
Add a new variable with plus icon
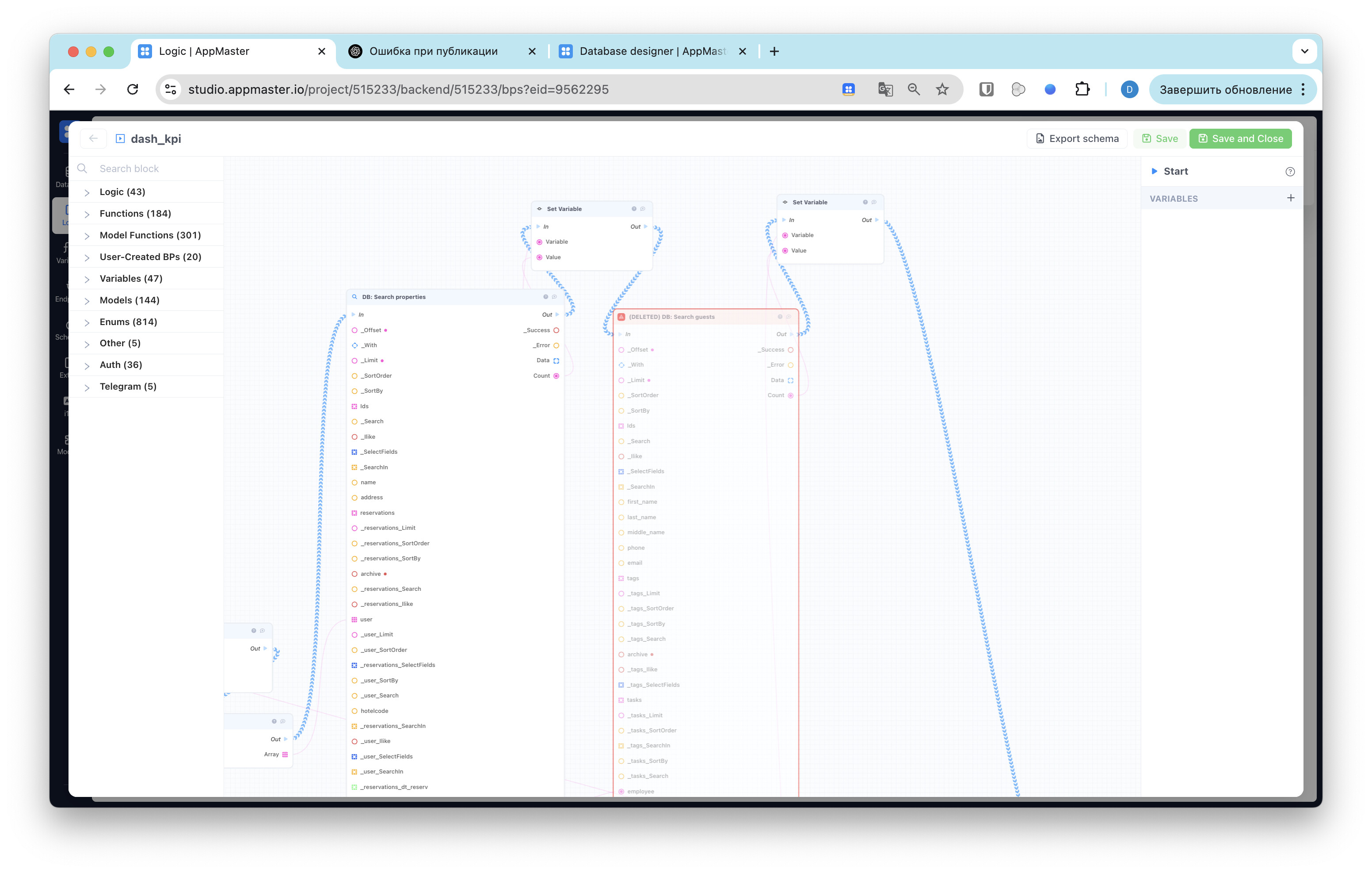coord(1291,198)
